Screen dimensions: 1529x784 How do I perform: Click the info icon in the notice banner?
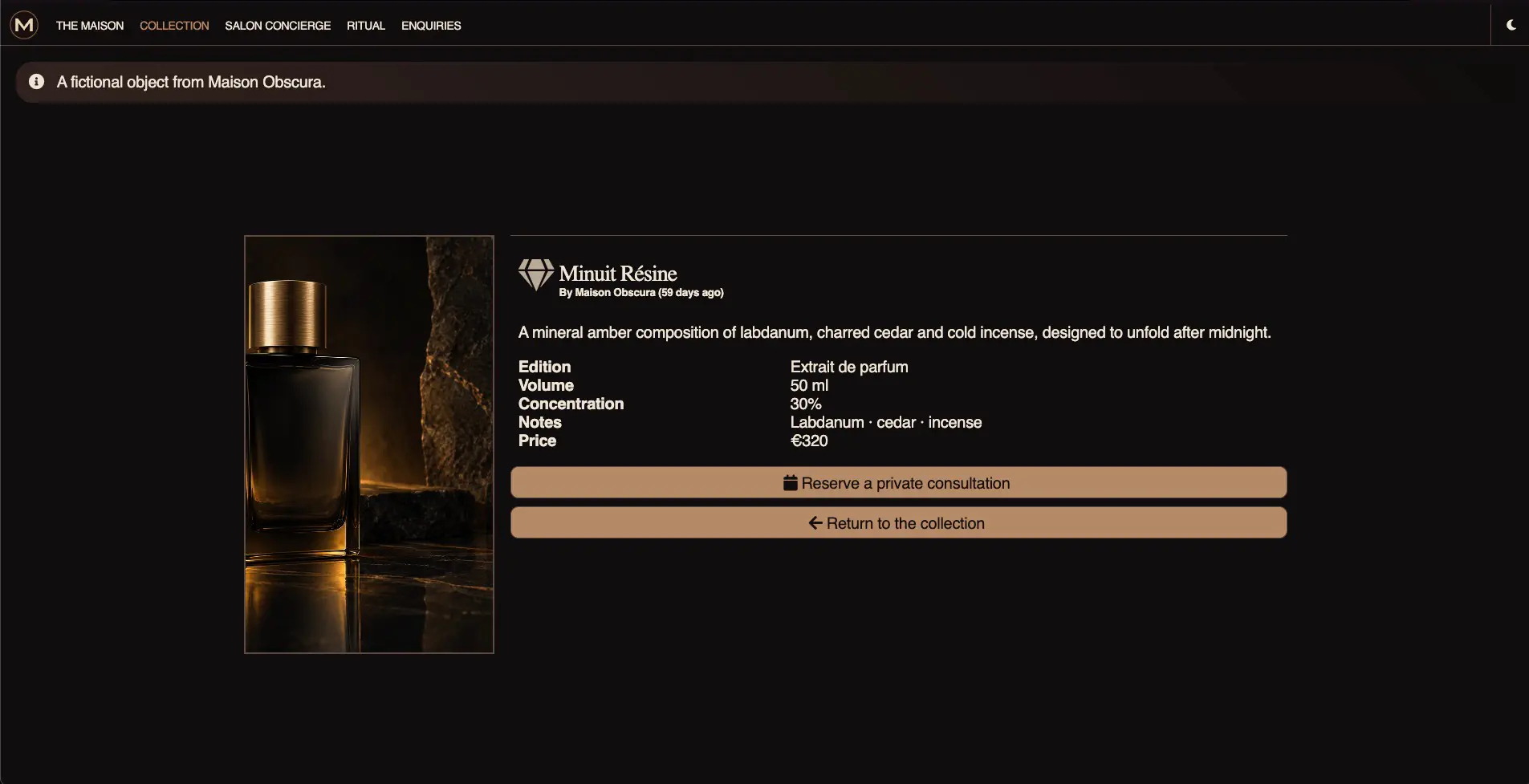click(x=36, y=82)
